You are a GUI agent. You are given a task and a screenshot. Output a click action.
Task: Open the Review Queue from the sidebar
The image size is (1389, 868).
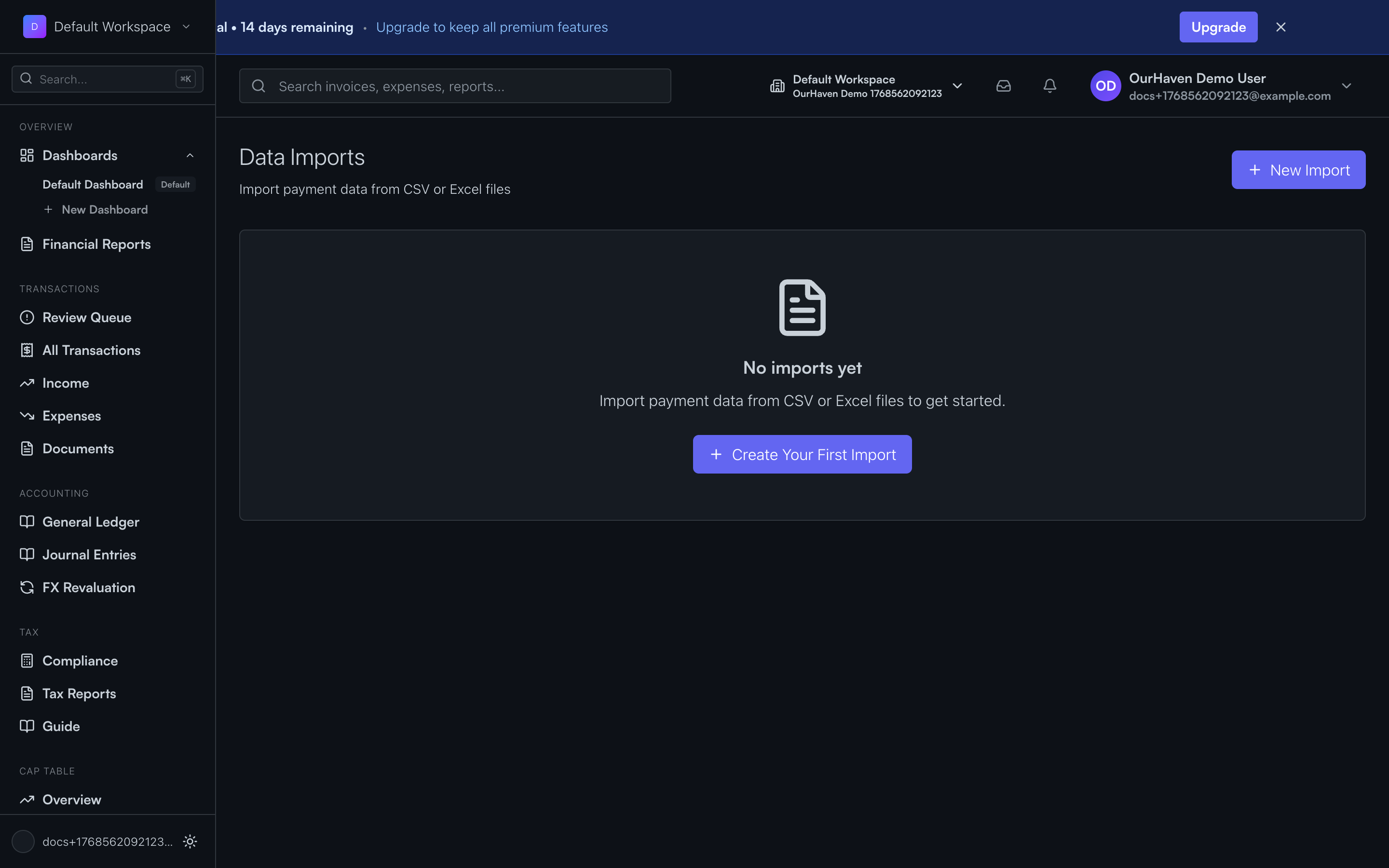click(87, 317)
